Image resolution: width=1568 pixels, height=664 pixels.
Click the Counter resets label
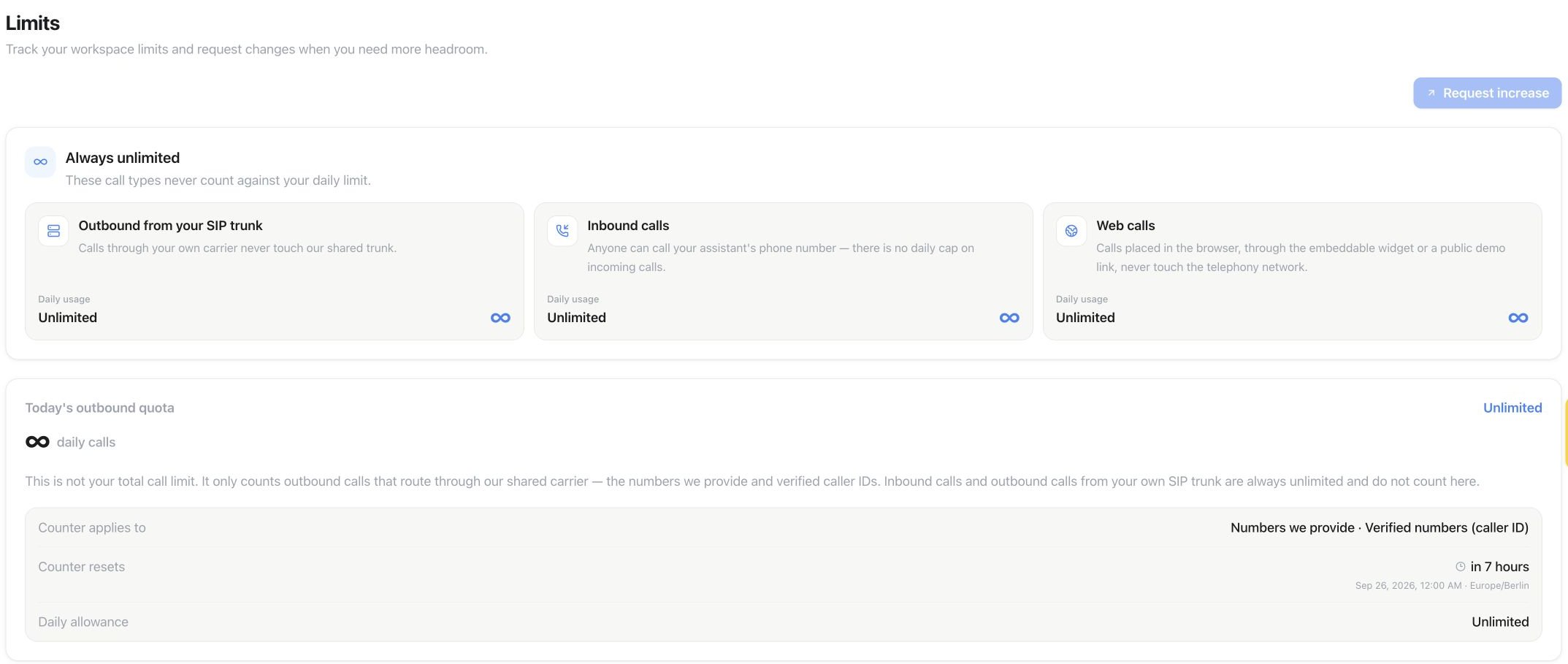[82, 567]
